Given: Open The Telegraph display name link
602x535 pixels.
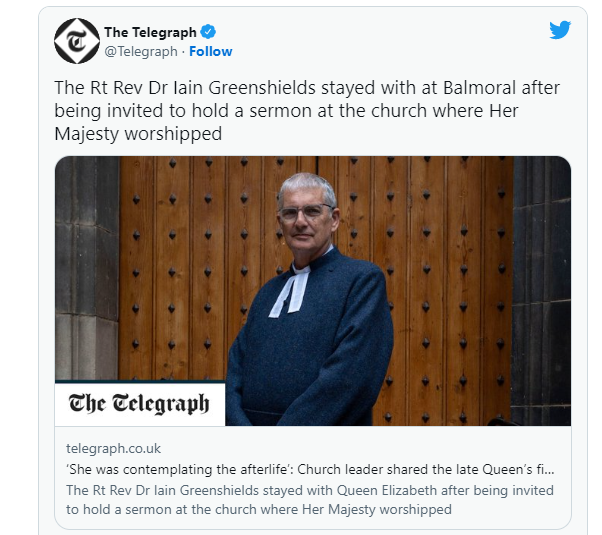Looking at the screenshot, I should (150, 32).
